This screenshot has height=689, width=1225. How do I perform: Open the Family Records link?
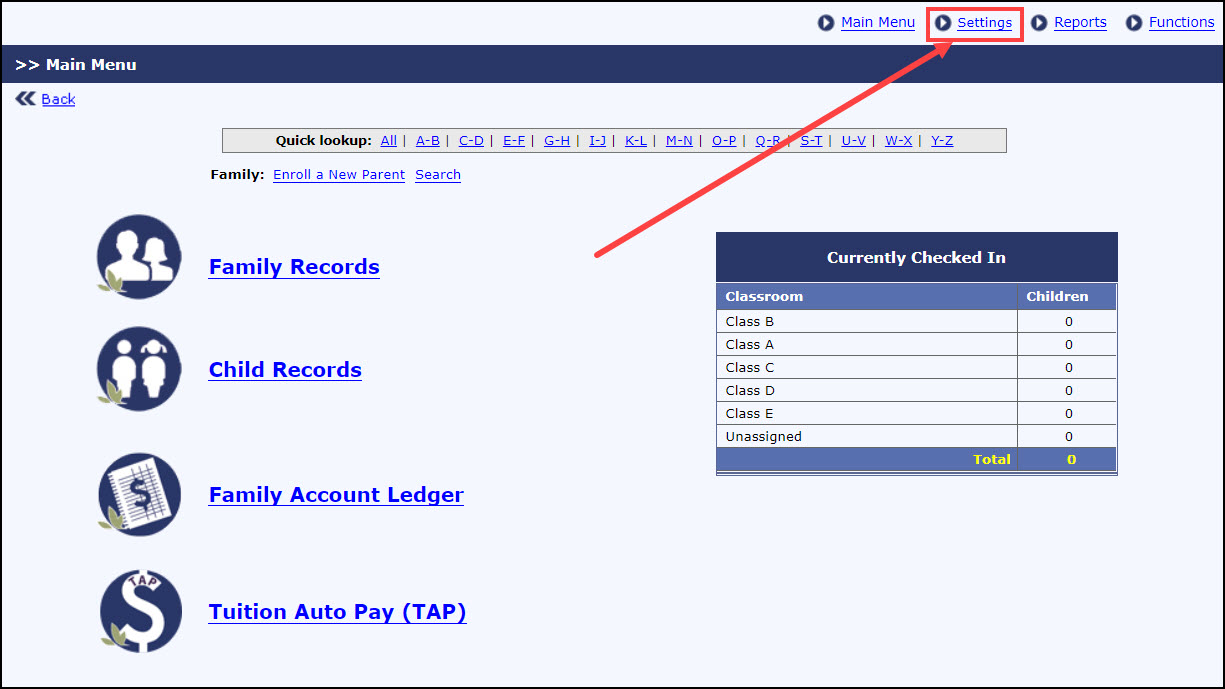click(x=294, y=267)
